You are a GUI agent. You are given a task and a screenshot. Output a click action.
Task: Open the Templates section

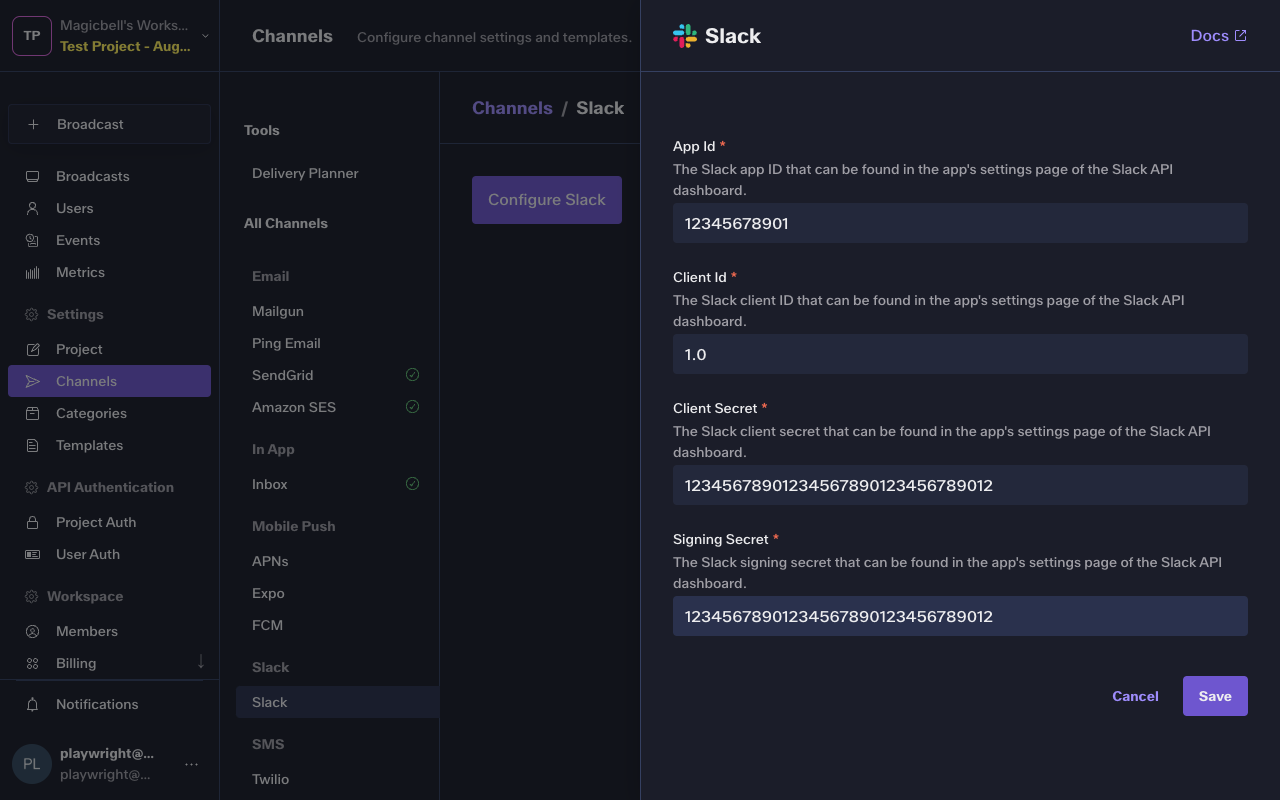coord(110,445)
